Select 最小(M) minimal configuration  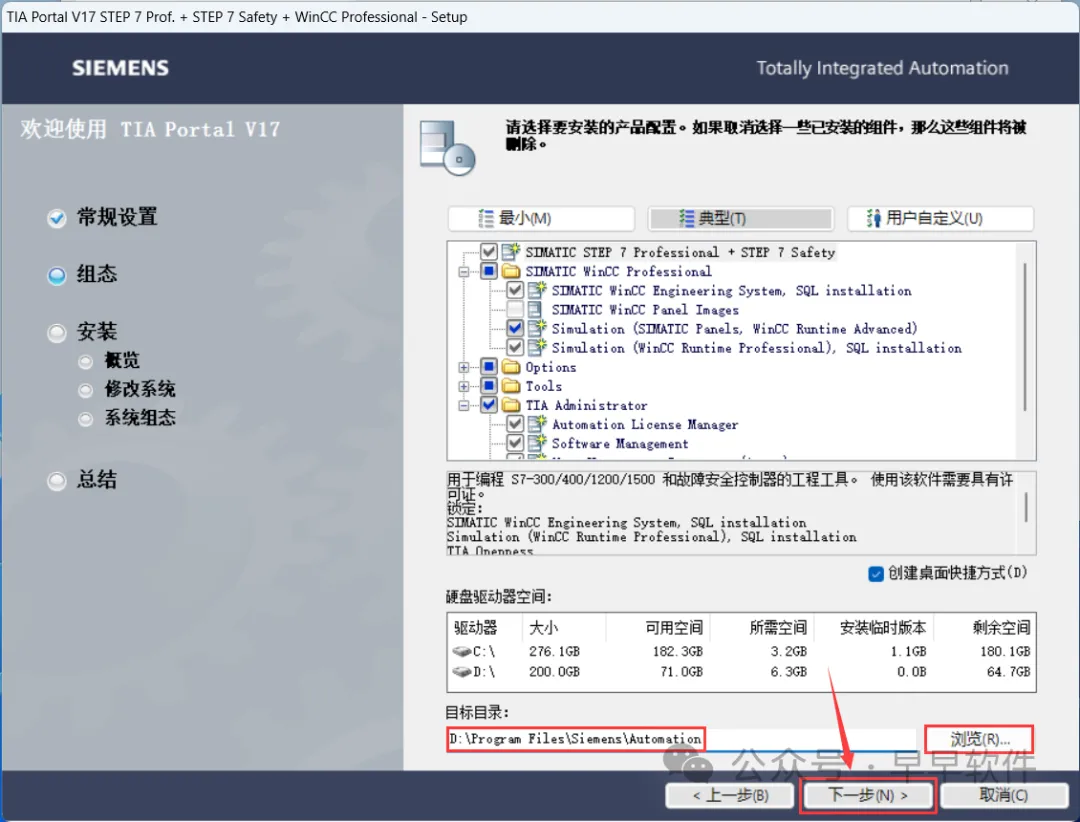[541, 218]
